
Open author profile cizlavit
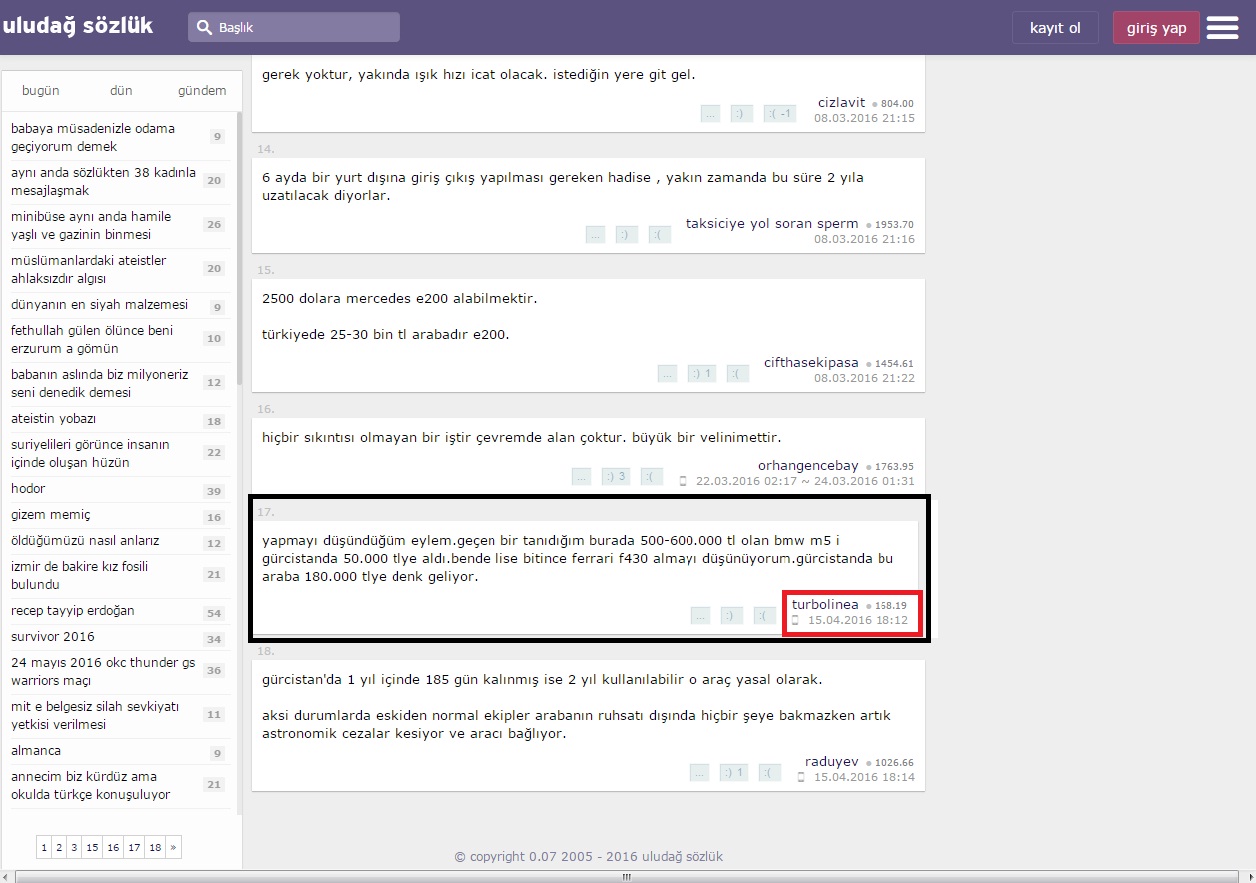(842, 103)
